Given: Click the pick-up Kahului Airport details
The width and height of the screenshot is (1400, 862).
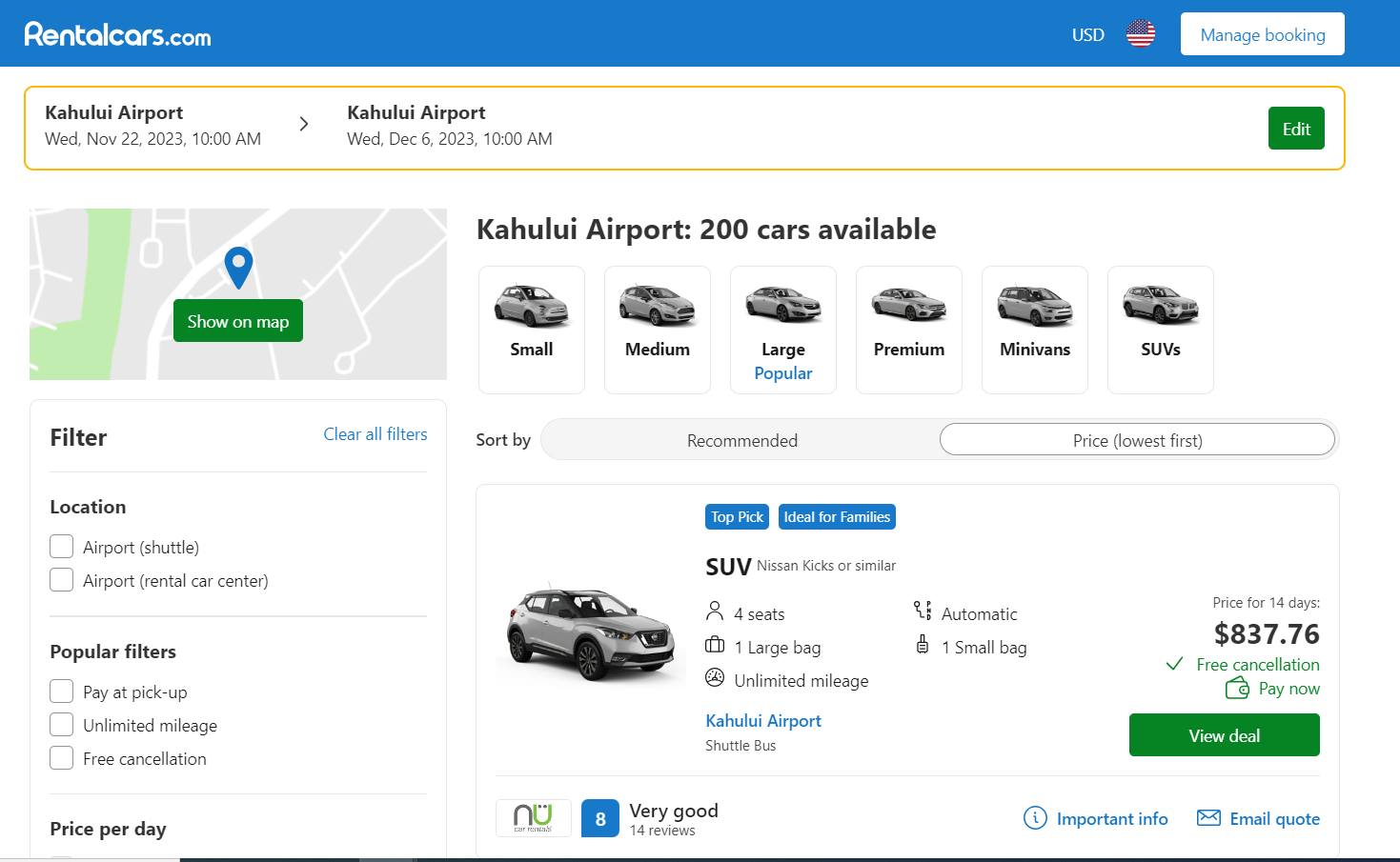Looking at the screenshot, I should [x=152, y=125].
